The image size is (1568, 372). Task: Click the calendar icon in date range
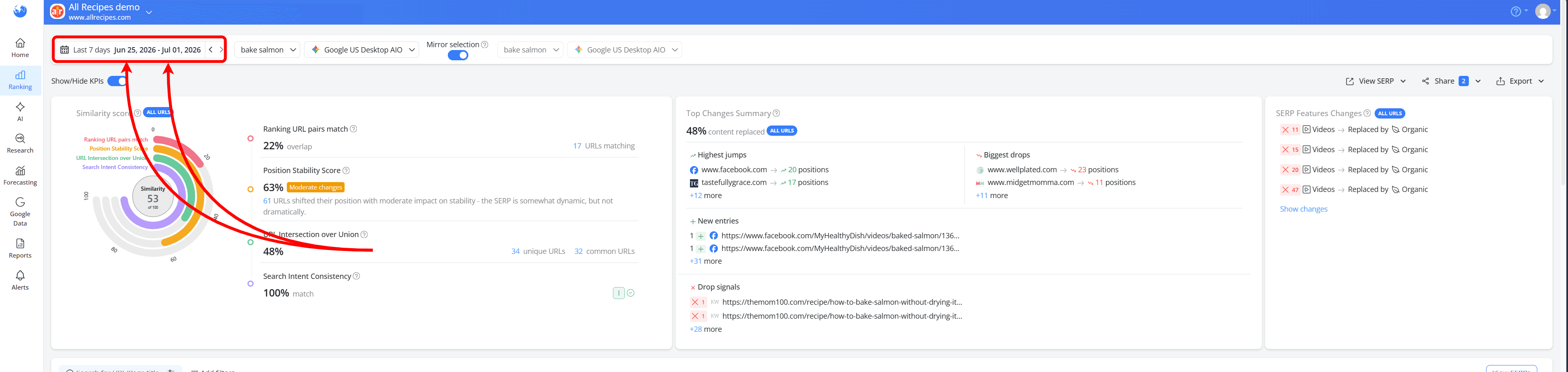[64, 50]
